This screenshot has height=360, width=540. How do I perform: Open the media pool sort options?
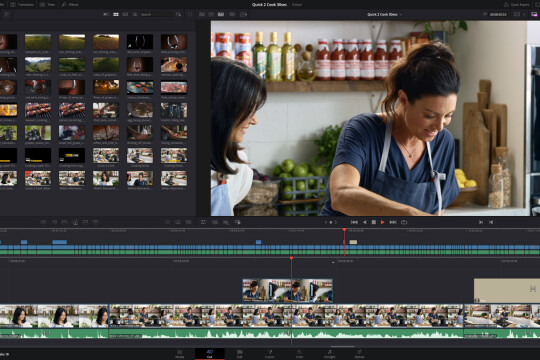(178, 14)
